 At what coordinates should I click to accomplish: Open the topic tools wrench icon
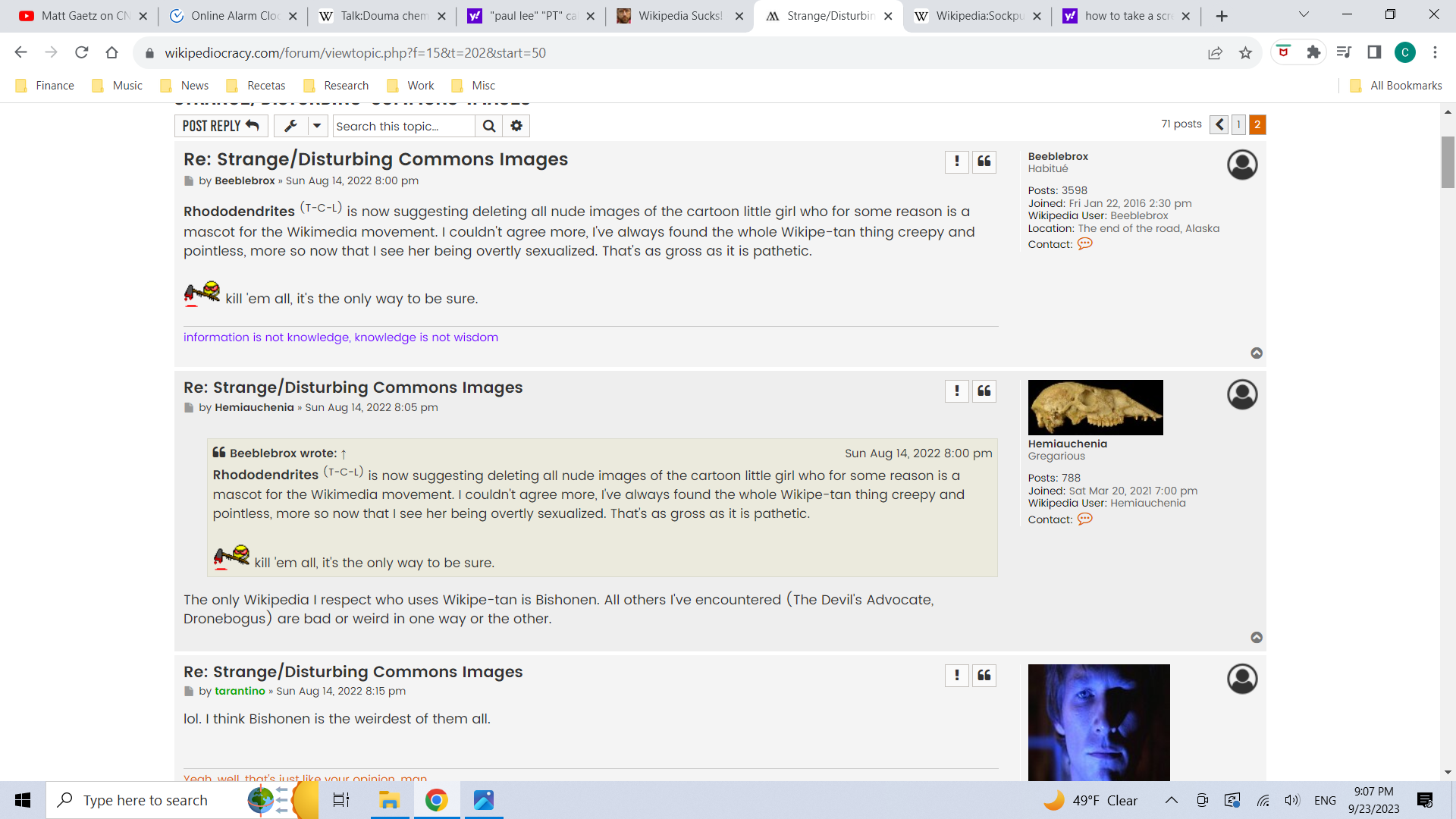[x=290, y=126]
